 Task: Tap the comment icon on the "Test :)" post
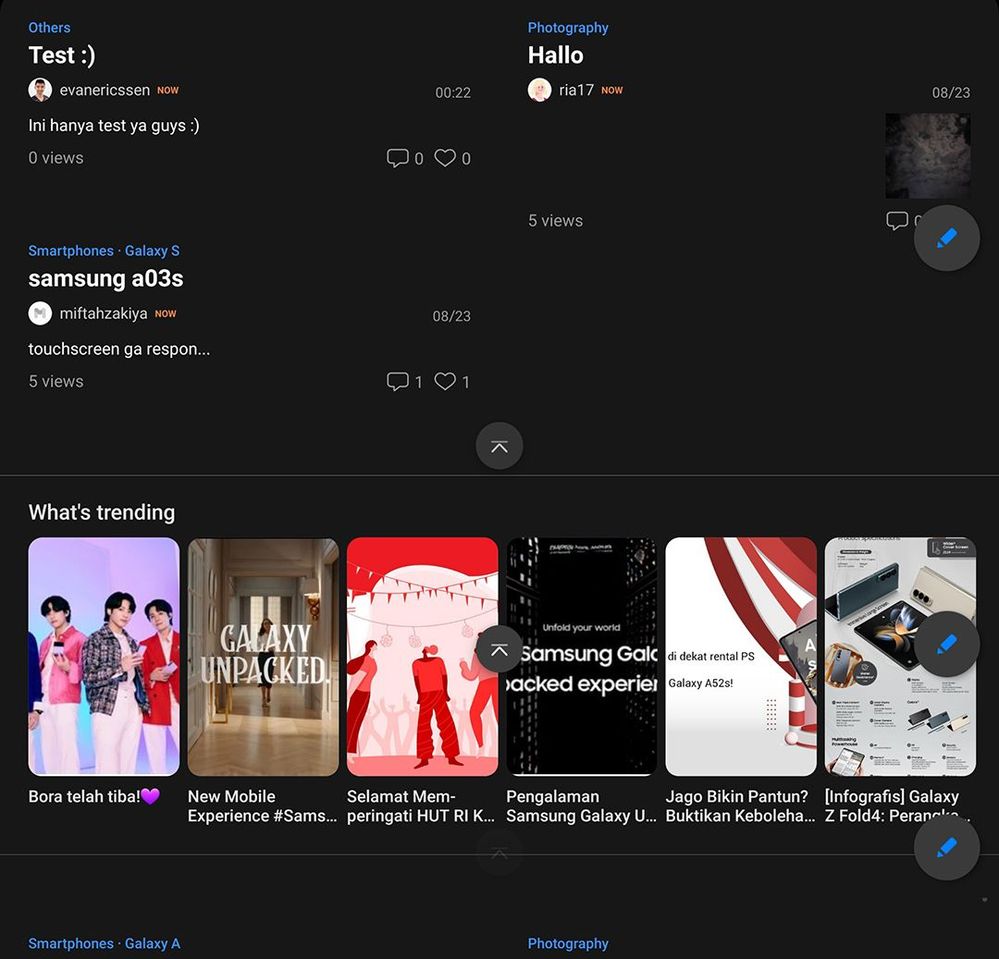[398, 158]
